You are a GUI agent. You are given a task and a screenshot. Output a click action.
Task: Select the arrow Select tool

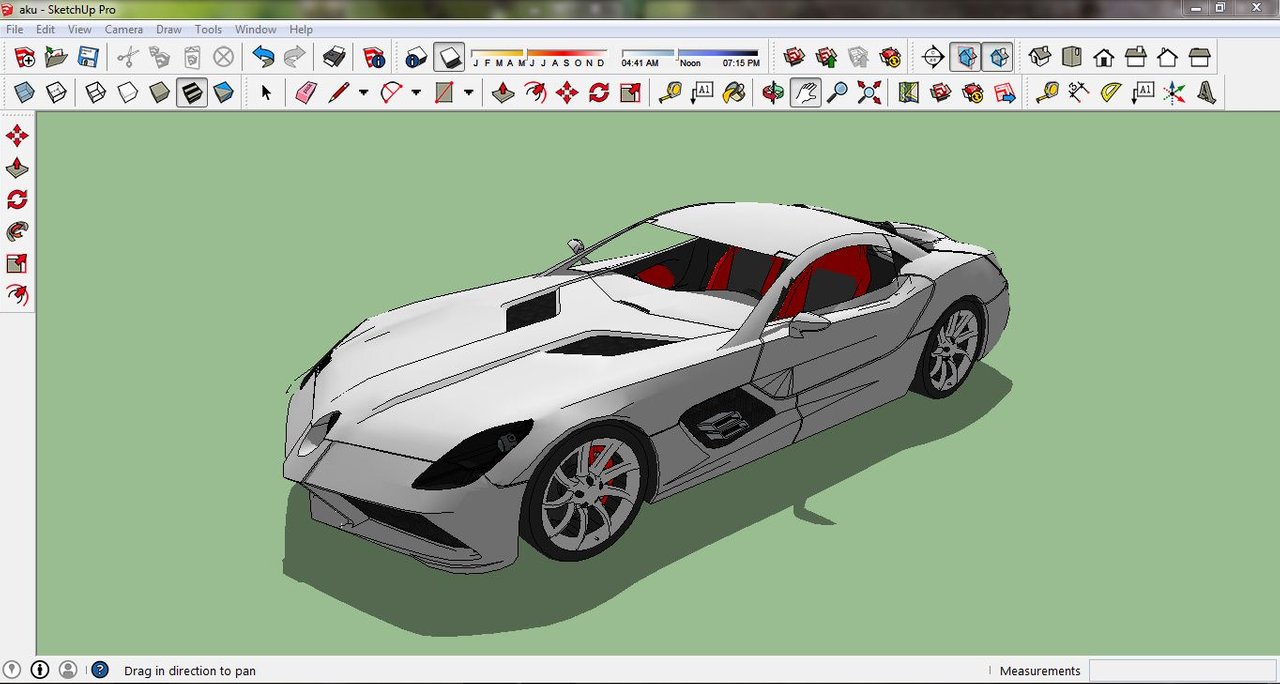(266, 93)
